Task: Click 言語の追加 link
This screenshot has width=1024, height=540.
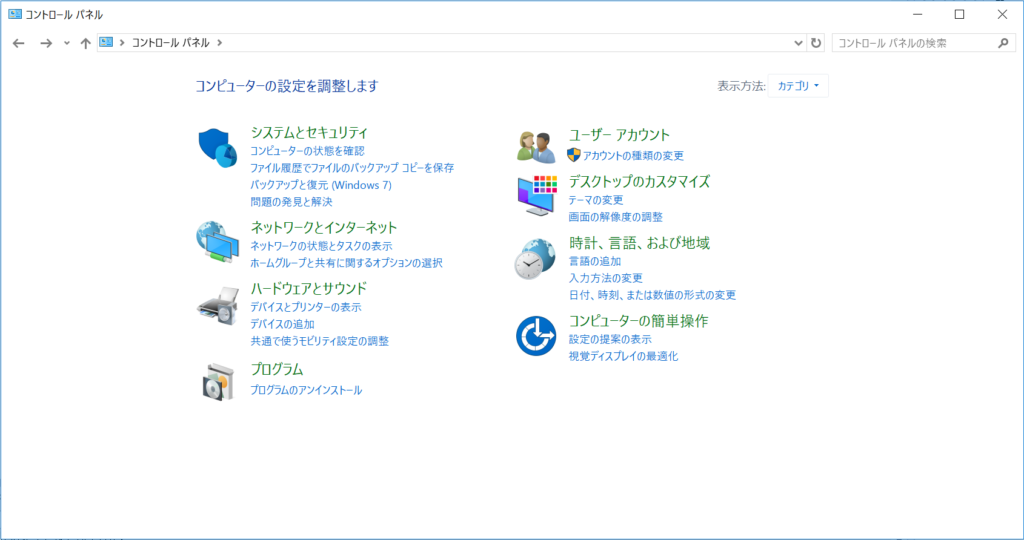Action: [x=595, y=261]
